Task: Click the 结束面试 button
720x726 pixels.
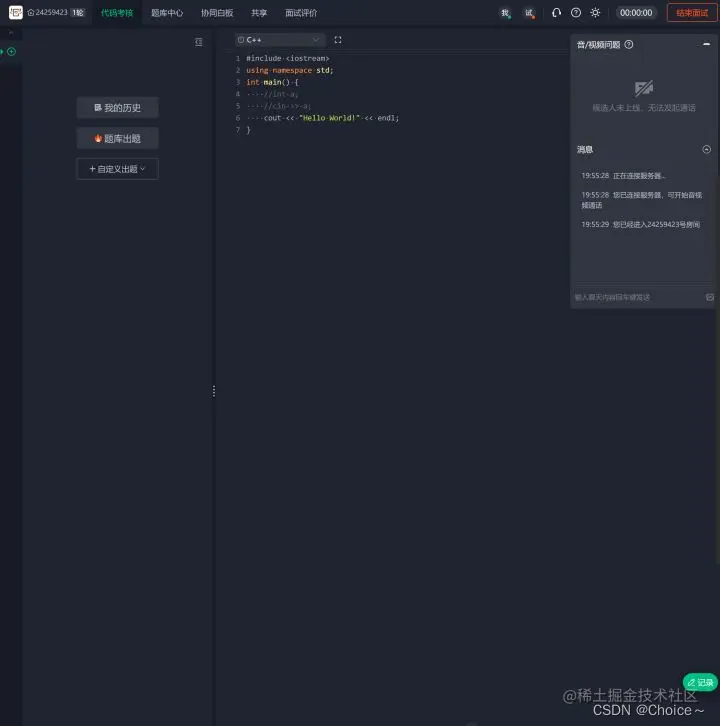Action: [x=692, y=13]
